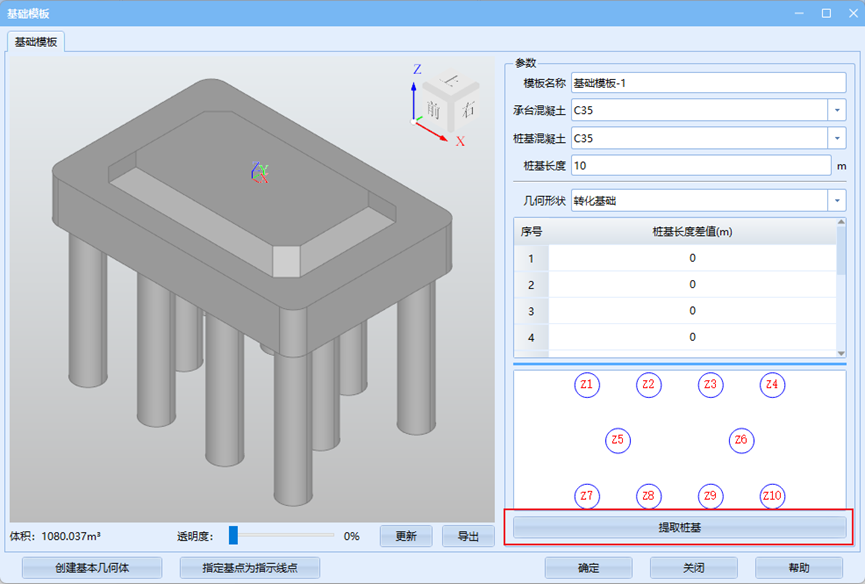Image resolution: width=865 pixels, height=584 pixels.
Task: Confirm with the 确定 button
Action: click(588, 568)
